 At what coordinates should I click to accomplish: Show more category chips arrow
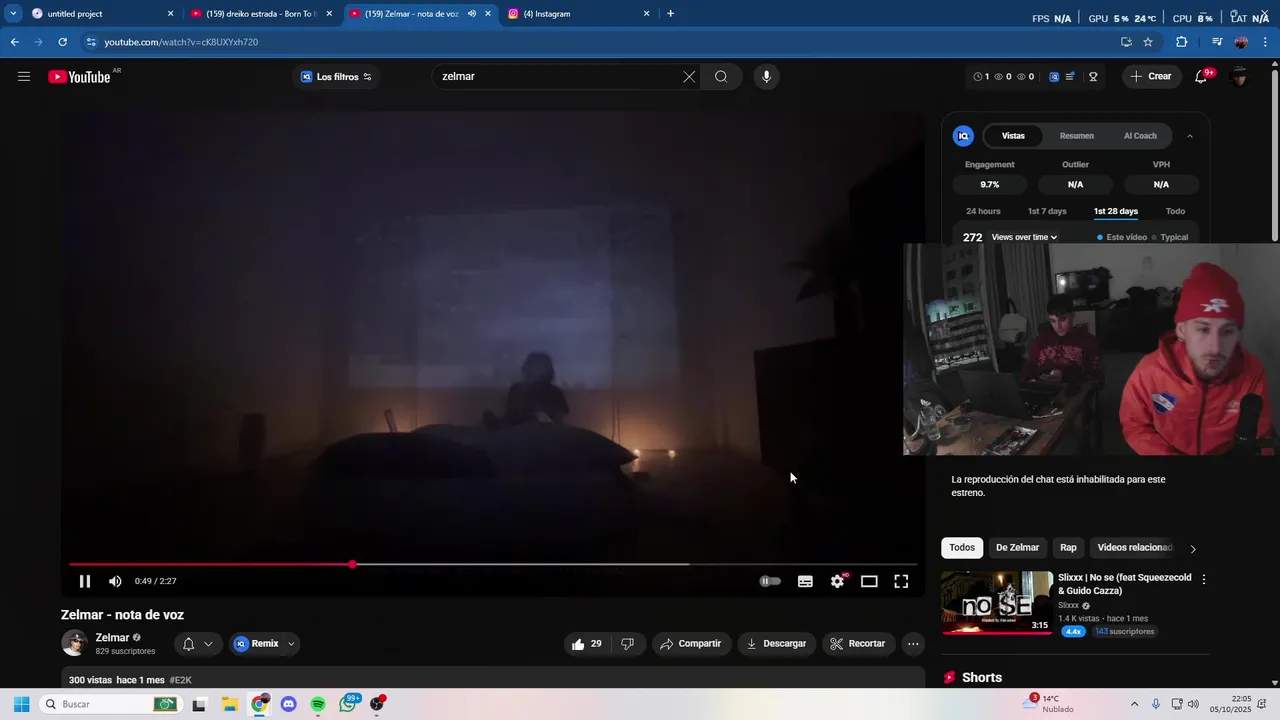tap(1193, 548)
